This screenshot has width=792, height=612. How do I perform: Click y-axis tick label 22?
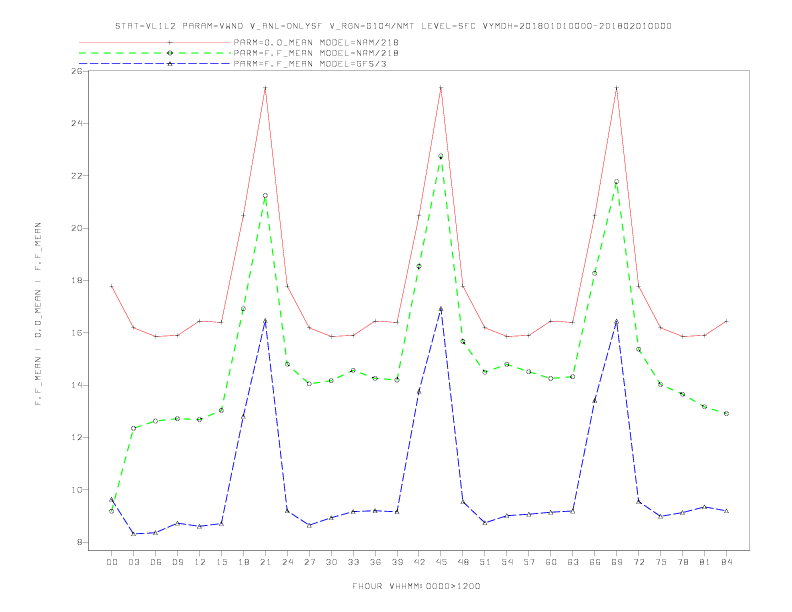pos(77,176)
